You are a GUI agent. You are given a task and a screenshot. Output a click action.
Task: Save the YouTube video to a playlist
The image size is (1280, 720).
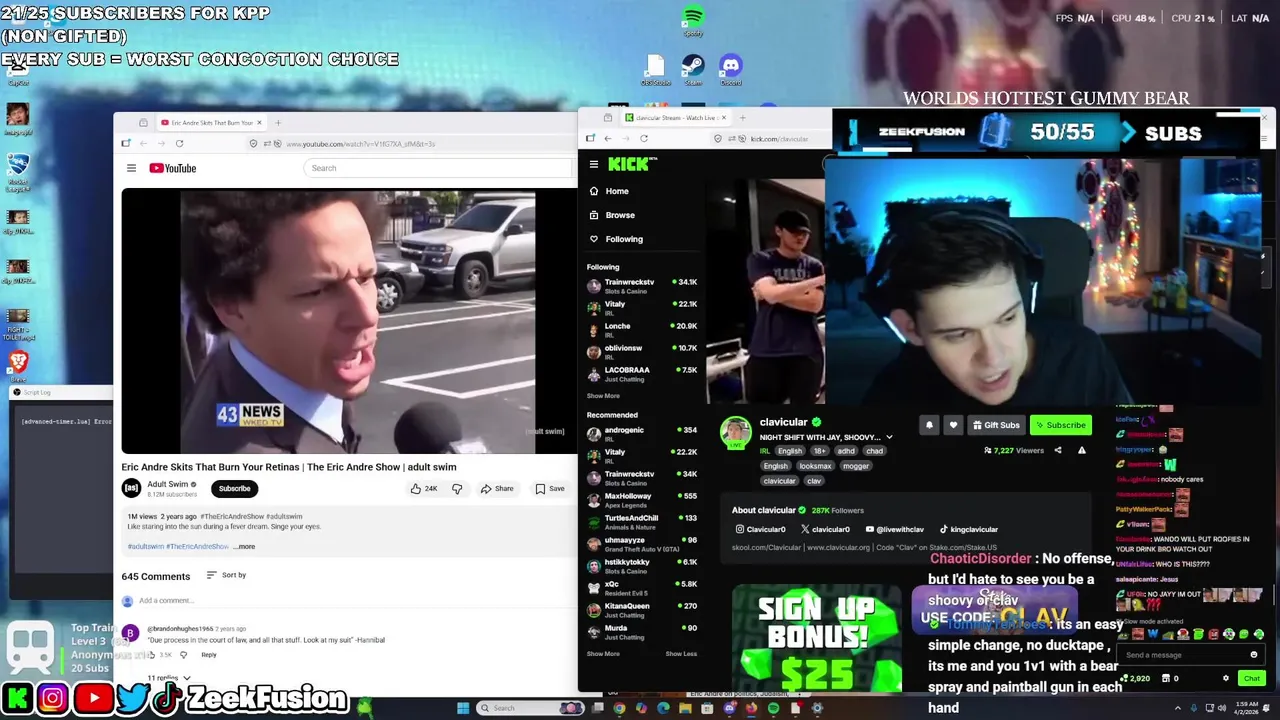click(x=550, y=488)
